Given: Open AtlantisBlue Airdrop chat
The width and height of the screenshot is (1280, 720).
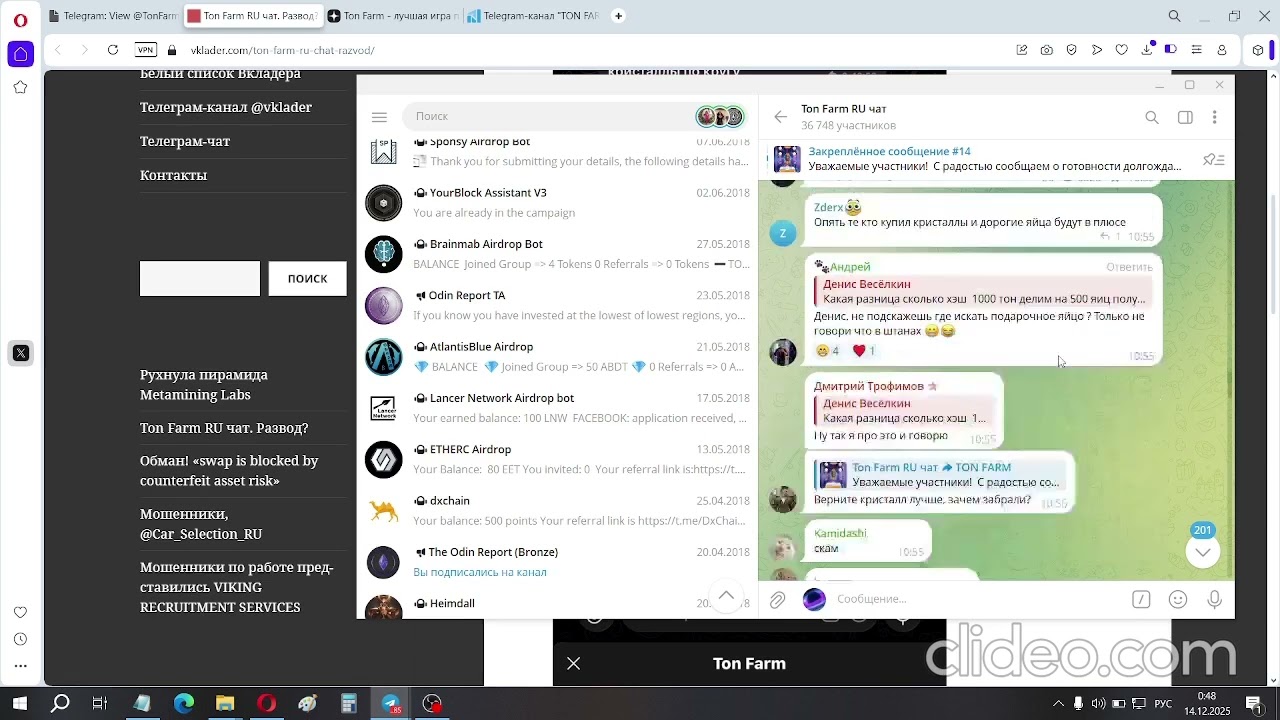Looking at the screenshot, I should [558, 357].
